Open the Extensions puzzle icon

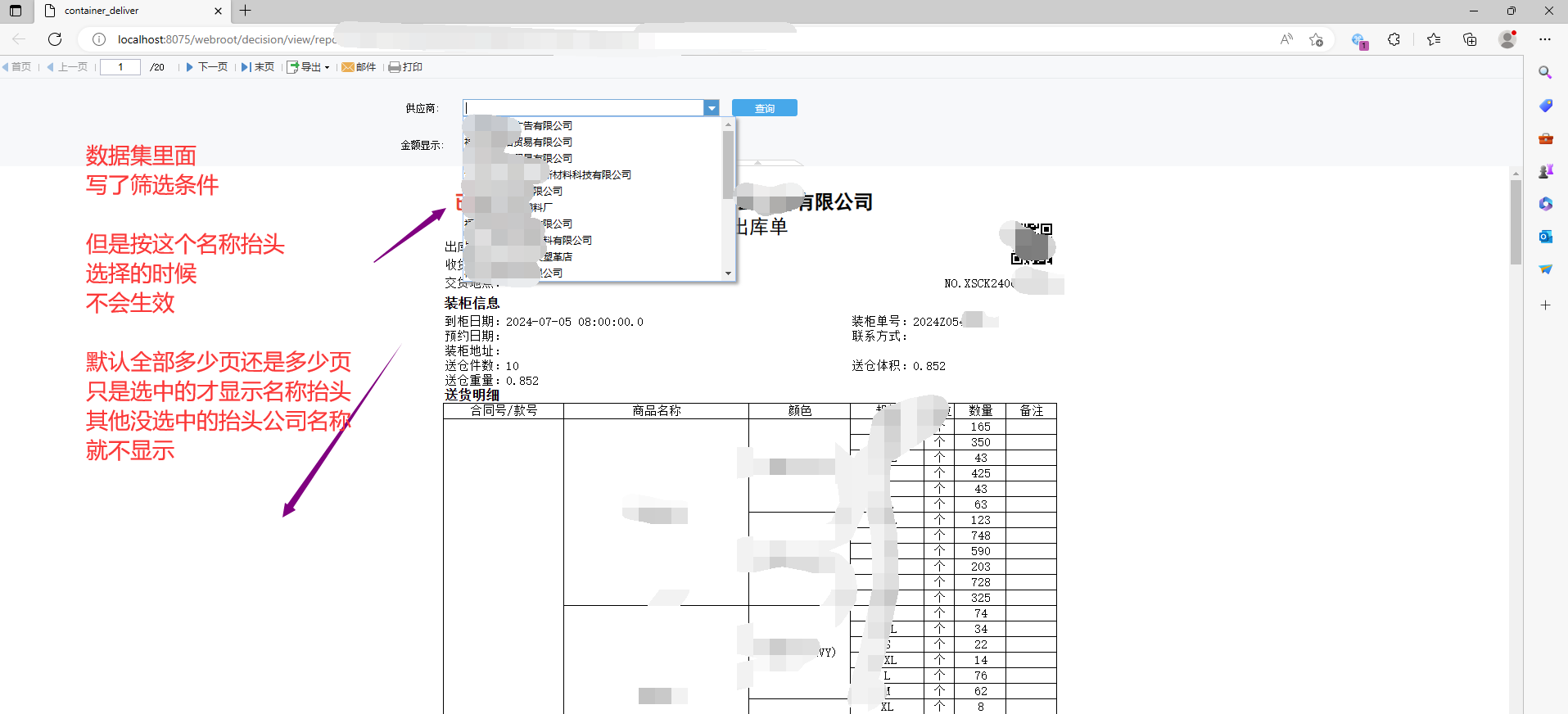1394,39
